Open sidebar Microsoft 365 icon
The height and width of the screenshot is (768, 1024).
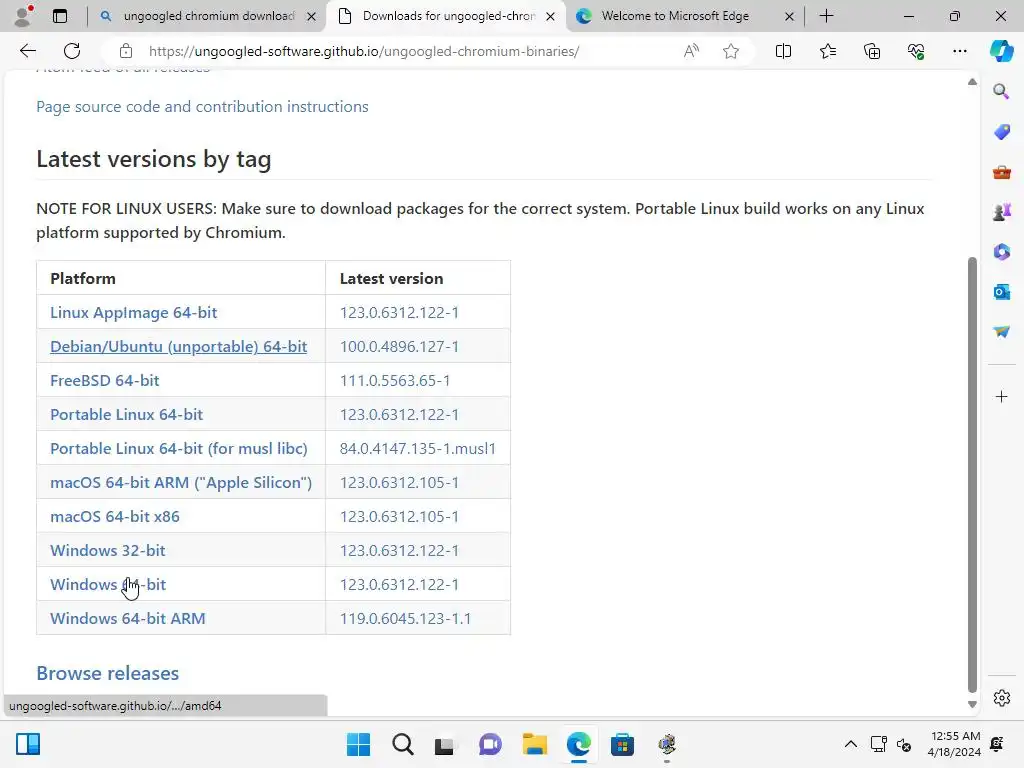coord(1001,251)
